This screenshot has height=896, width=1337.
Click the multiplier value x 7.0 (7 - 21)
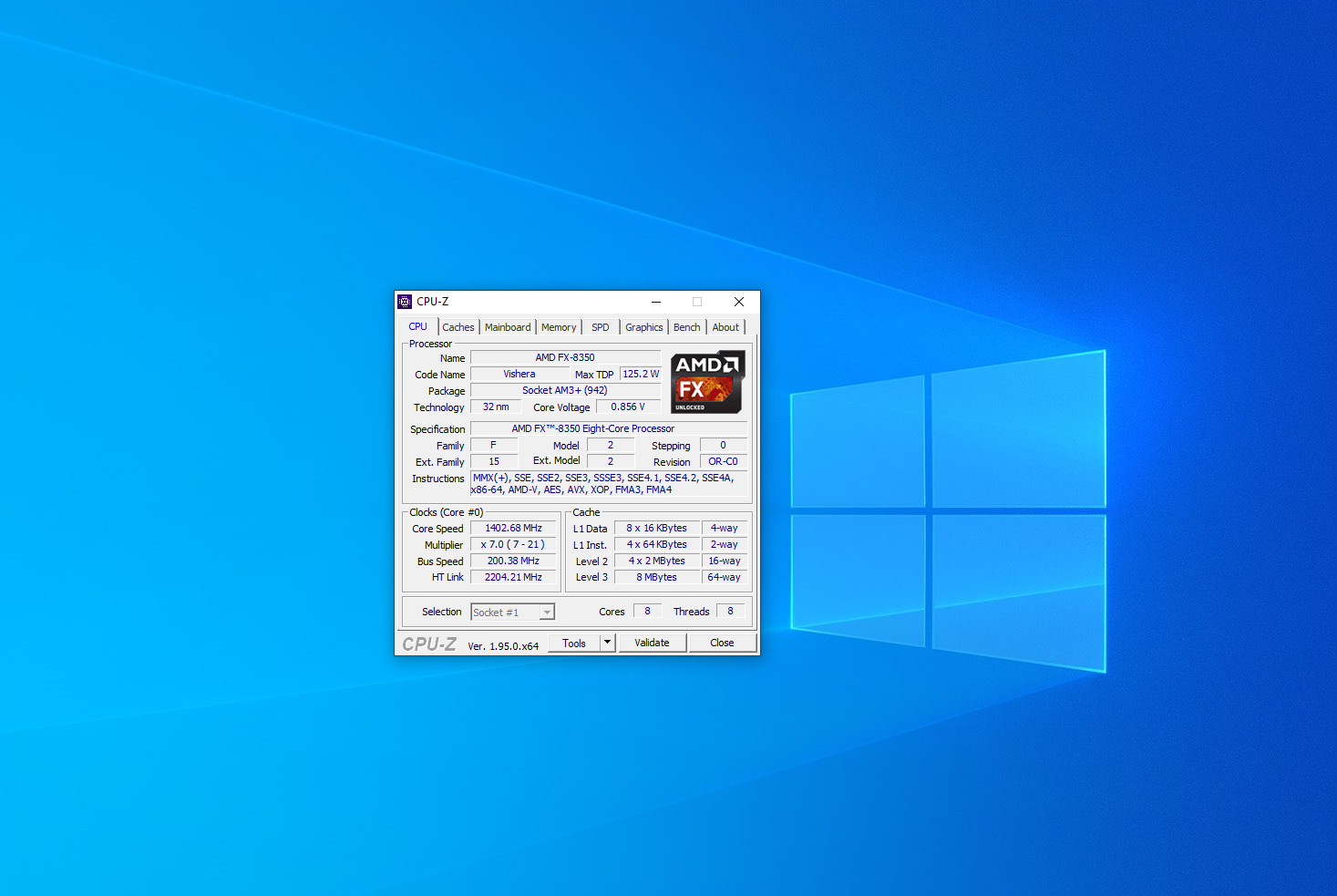[513, 544]
